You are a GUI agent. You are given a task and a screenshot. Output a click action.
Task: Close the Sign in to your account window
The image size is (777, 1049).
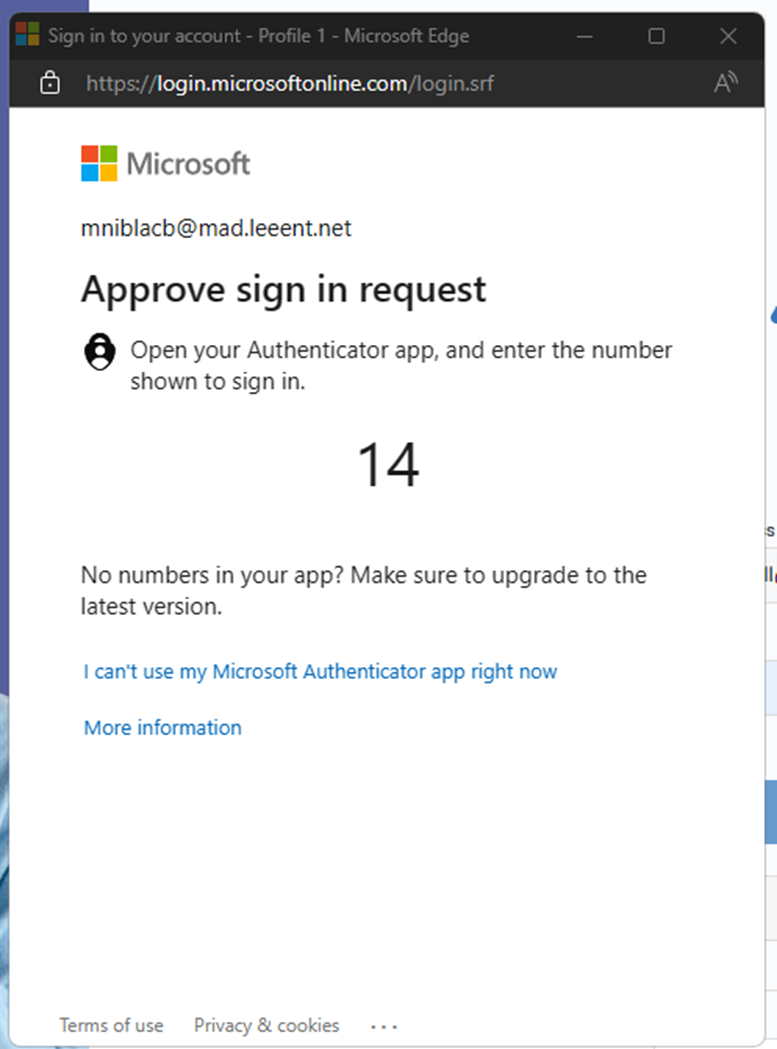[728, 36]
